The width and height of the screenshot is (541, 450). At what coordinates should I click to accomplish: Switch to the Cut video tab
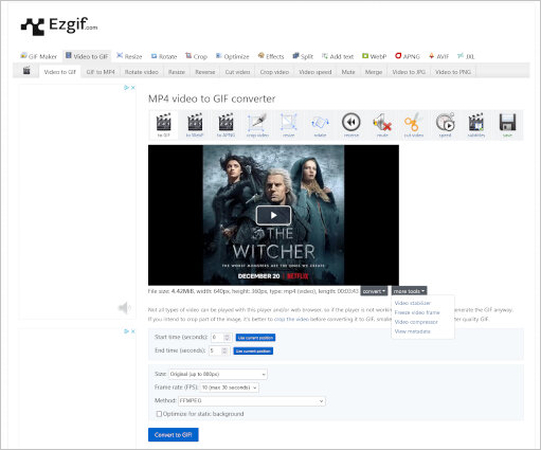[237, 72]
